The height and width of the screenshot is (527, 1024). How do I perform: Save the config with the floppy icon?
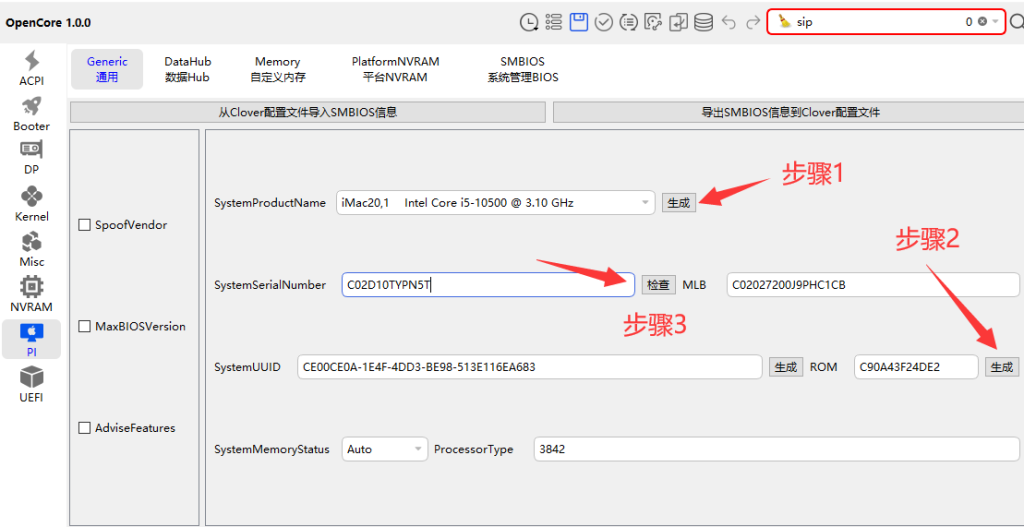pos(579,22)
